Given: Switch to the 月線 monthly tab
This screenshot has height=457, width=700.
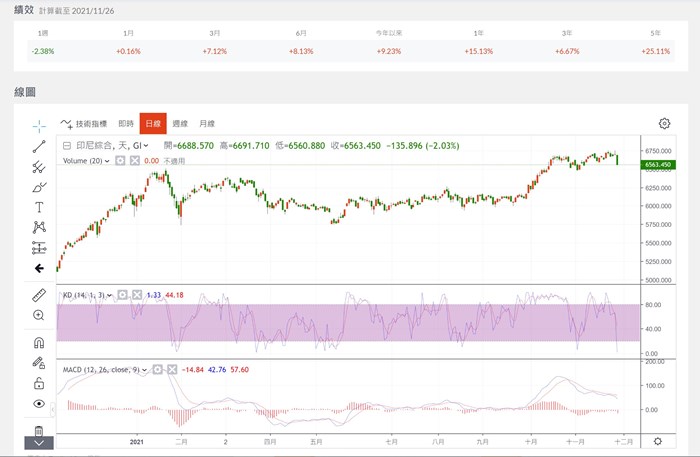Looking at the screenshot, I should 206,124.
